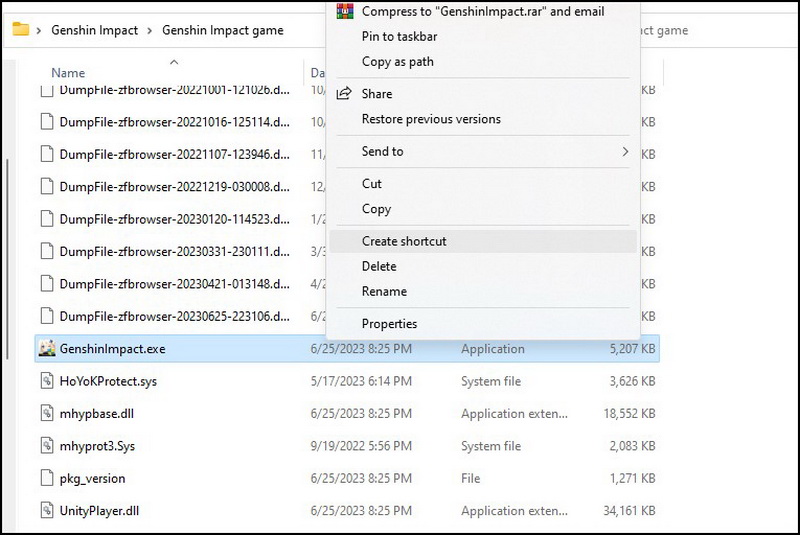Select DumpFile-zfbrowser-20221016-125114 file name
Image resolution: width=800 pixels, height=535 pixels.
(x=174, y=122)
